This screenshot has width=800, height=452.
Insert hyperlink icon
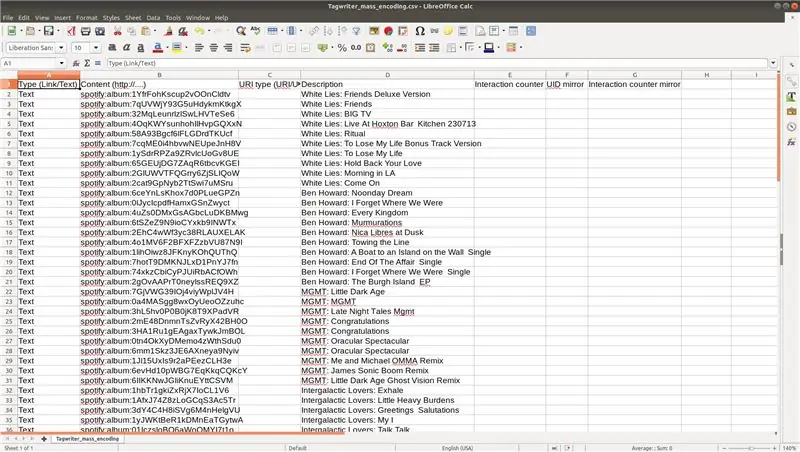[x=434, y=31]
